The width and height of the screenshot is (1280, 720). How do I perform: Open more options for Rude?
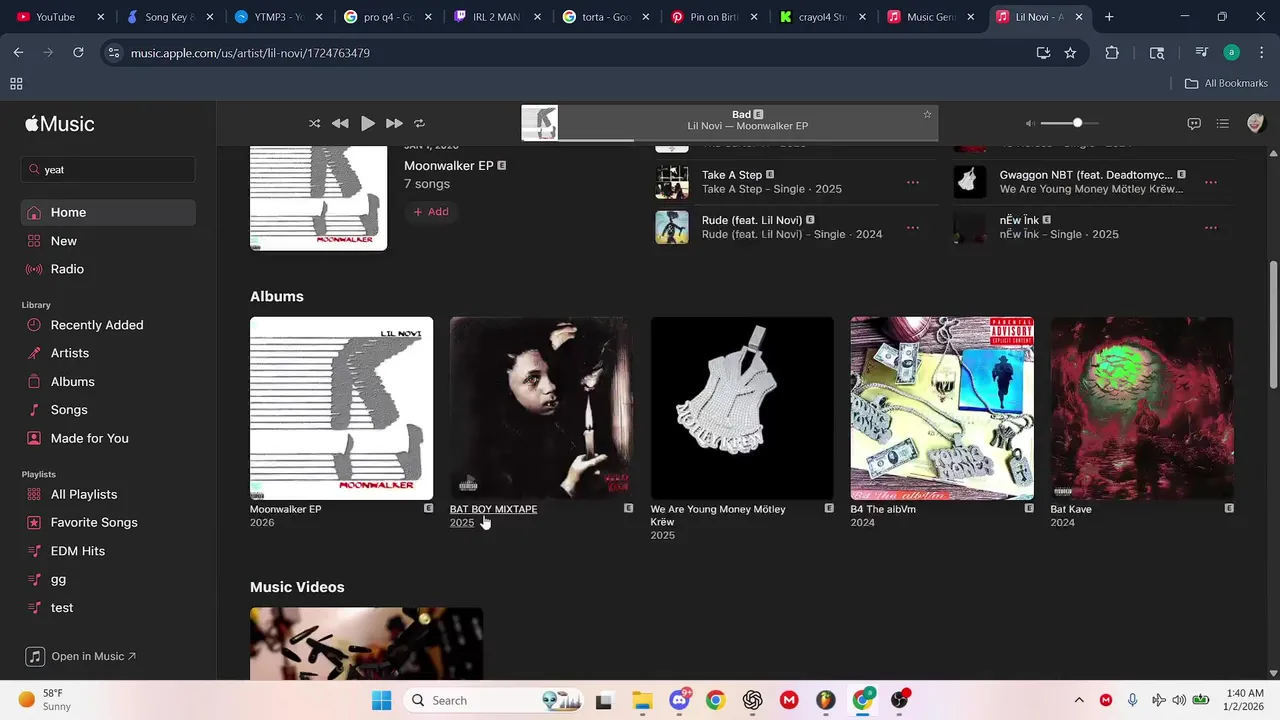tap(912, 227)
